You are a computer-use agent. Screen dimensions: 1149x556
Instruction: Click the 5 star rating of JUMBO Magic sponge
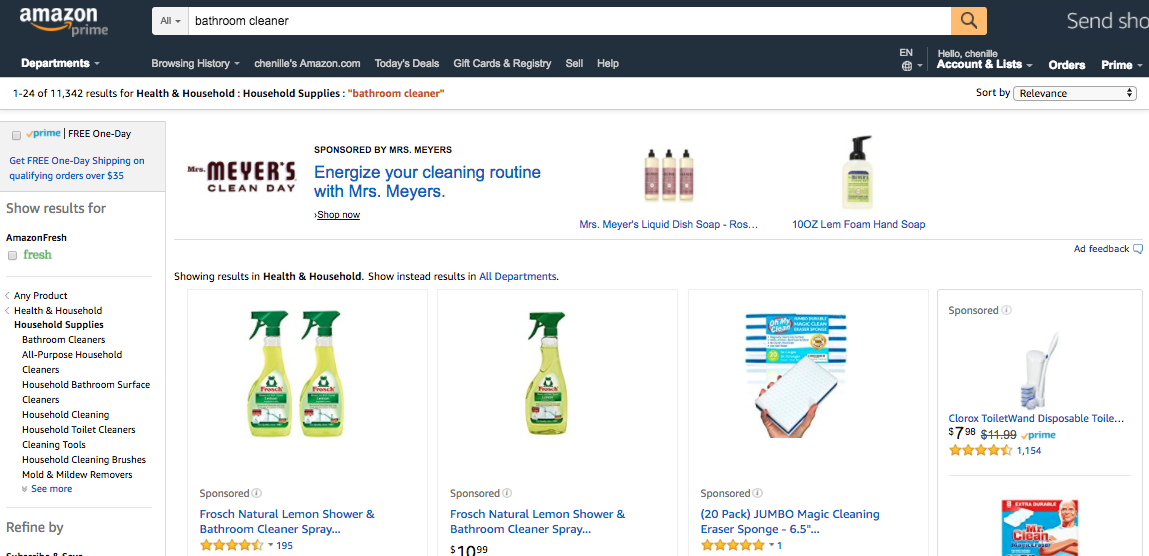click(x=733, y=545)
